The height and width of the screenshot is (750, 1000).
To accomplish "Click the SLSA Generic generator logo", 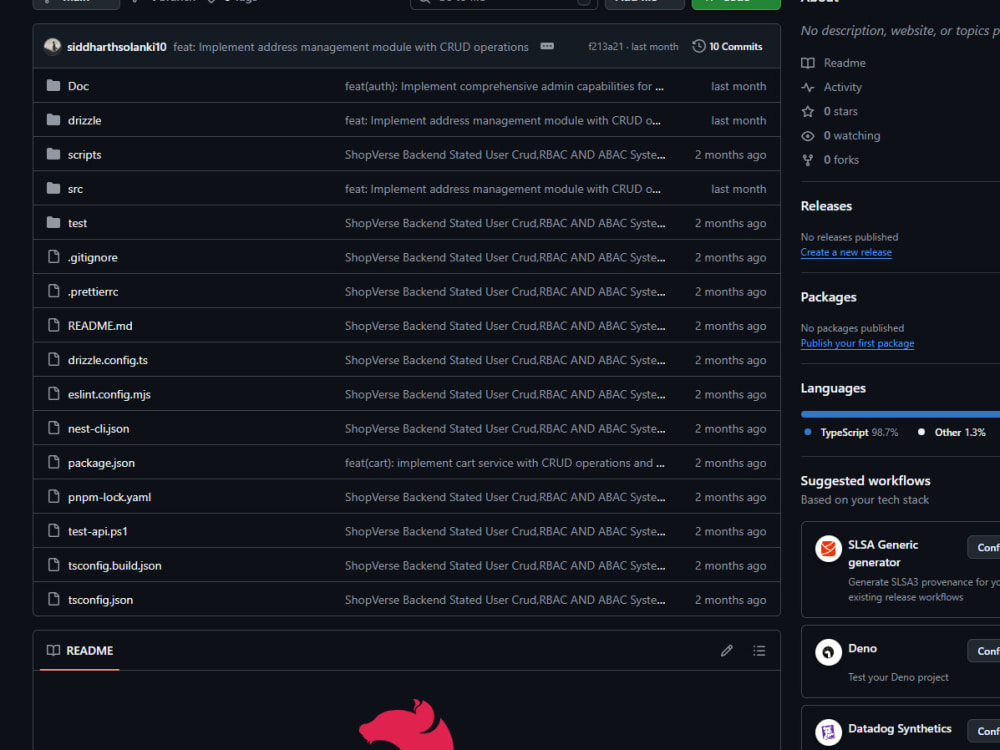I will (x=828, y=548).
